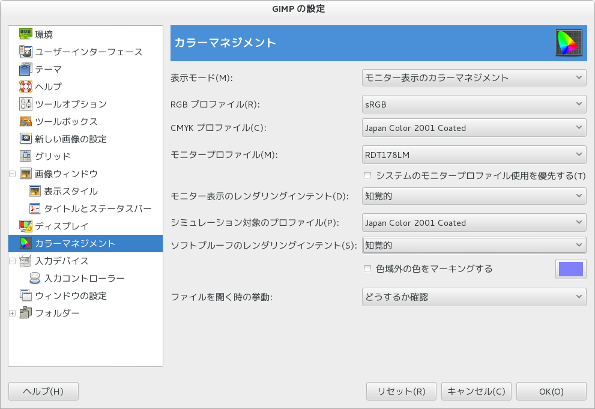The width and height of the screenshot is (595, 409).
Task: Collapse the 画像ウィンドウ tree node
Action: [x=13, y=174]
